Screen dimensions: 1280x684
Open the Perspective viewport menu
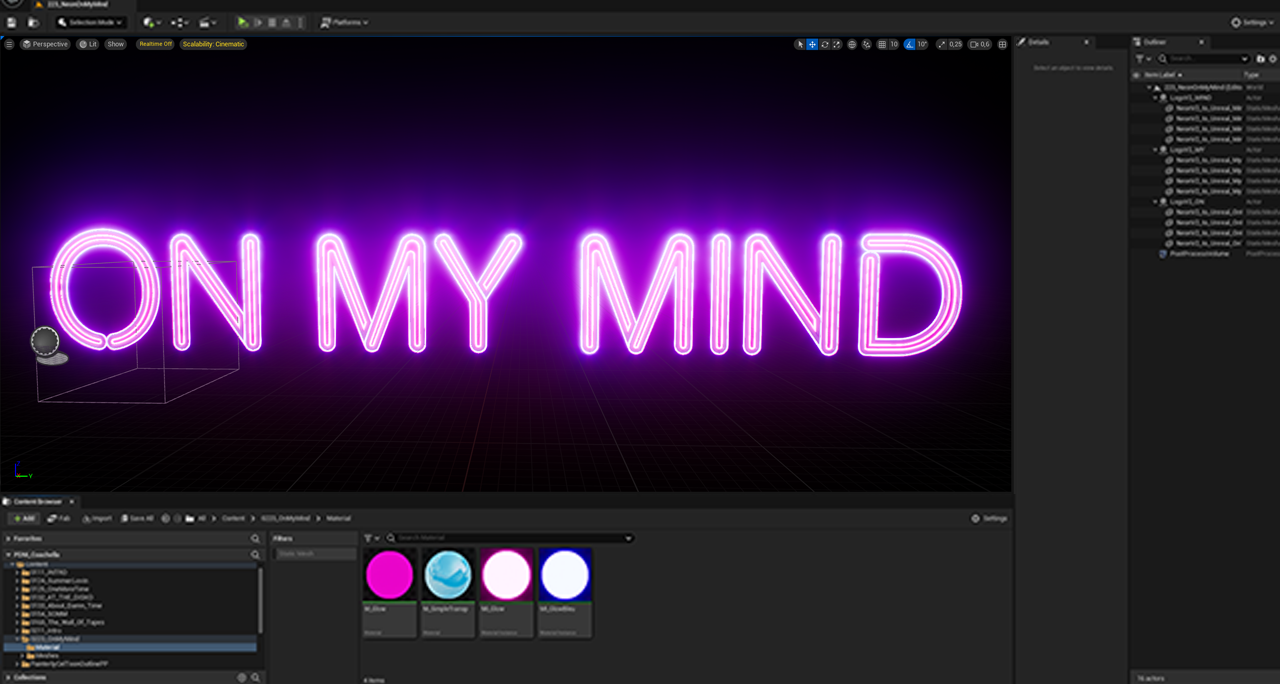click(x=45, y=44)
